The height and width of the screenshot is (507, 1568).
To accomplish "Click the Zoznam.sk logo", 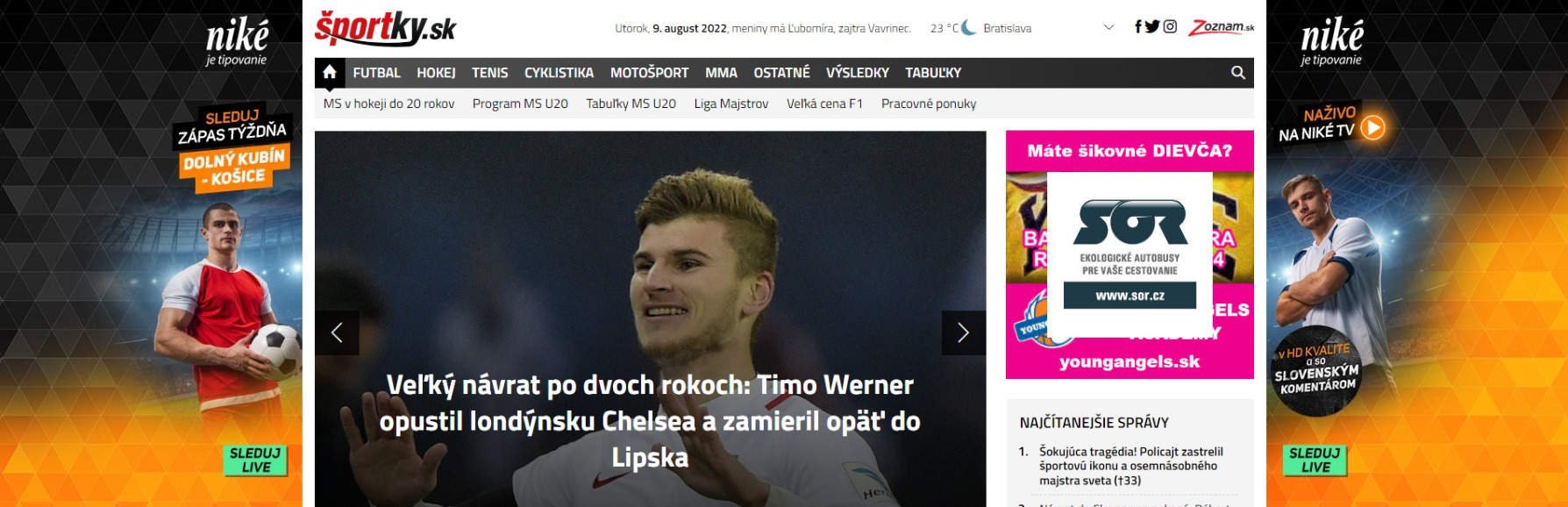I will click(x=1221, y=27).
